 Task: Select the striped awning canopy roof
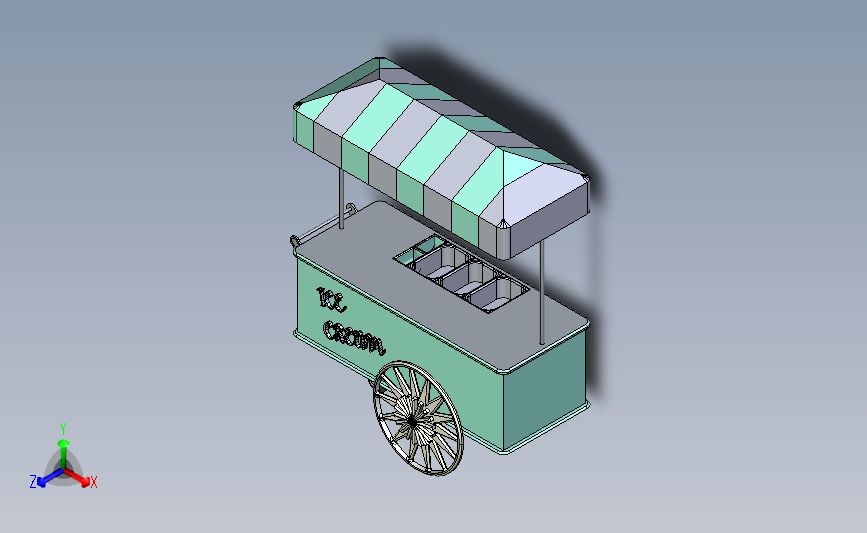click(x=441, y=158)
